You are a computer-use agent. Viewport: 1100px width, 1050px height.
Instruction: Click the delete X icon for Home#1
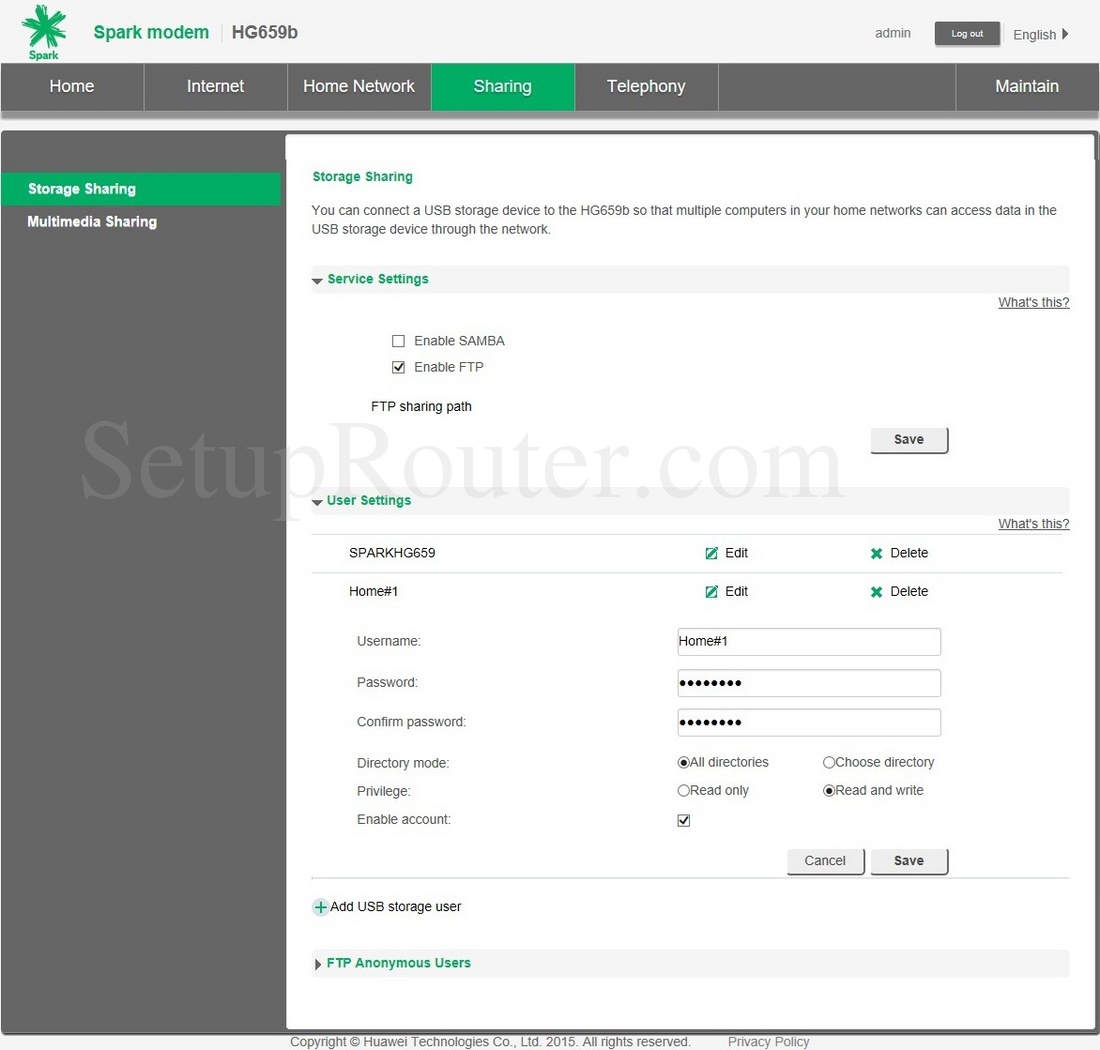(x=876, y=592)
